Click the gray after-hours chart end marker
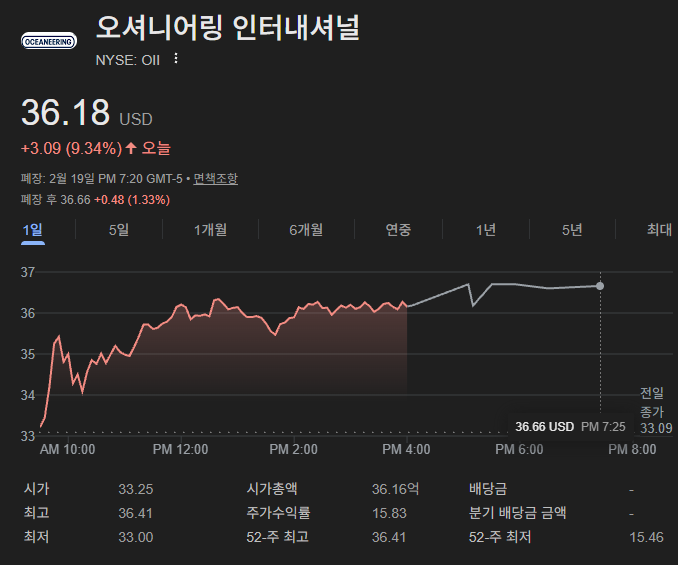678x565 pixels. click(600, 286)
